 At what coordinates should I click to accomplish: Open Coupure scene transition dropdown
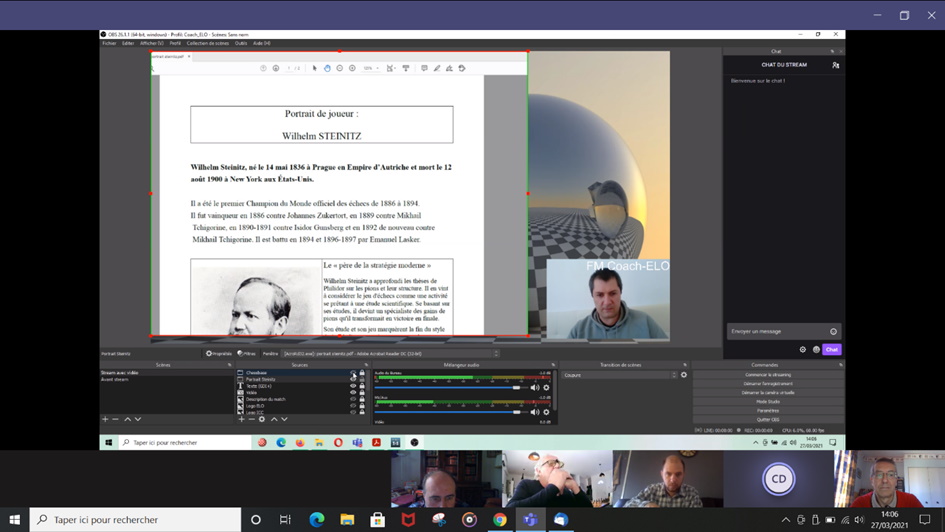point(620,375)
